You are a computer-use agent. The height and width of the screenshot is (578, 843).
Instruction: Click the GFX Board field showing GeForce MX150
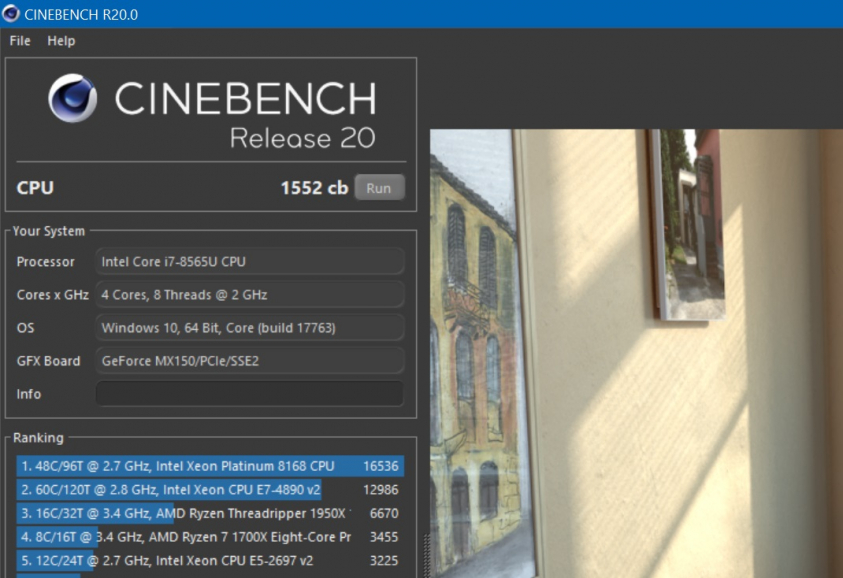pyautogui.click(x=250, y=360)
